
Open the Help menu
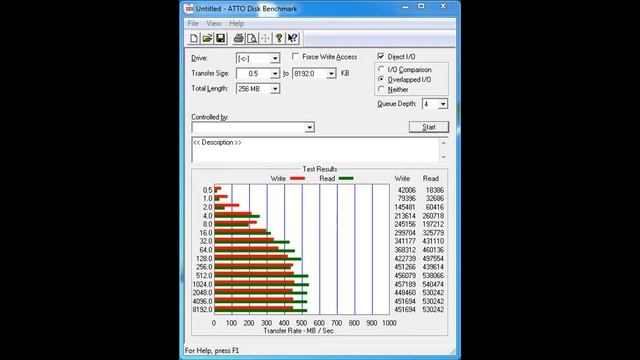[x=236, y=23]
